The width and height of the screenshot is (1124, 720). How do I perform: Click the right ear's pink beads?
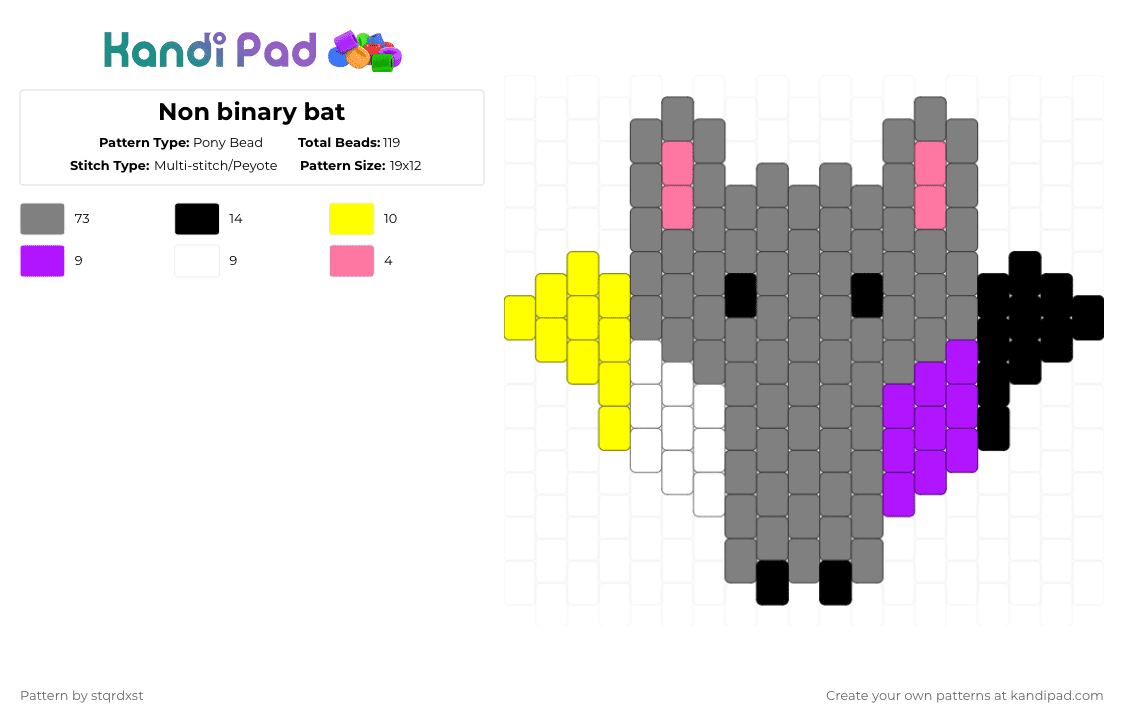(x=930, y=185)
